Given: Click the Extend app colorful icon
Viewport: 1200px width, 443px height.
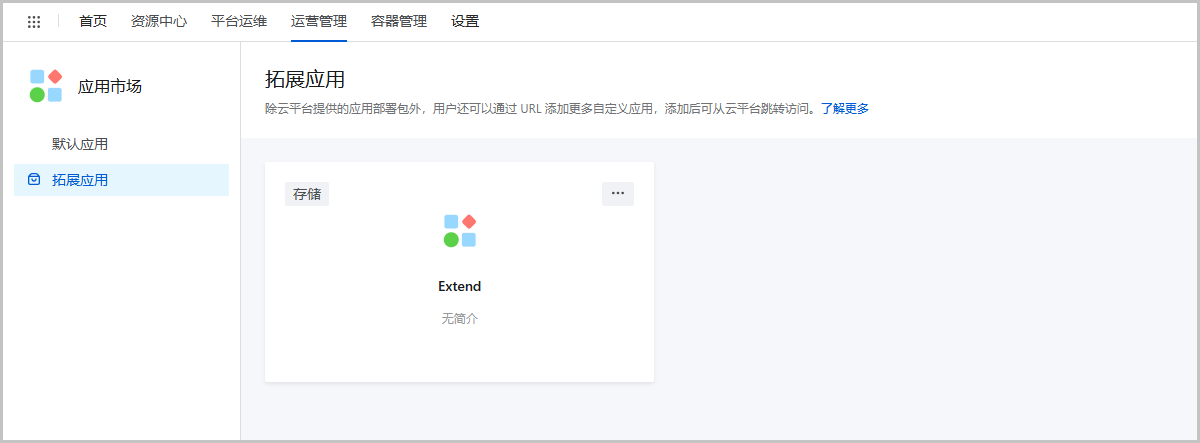Looking at the screenshot, I should (x=460, y=231).
